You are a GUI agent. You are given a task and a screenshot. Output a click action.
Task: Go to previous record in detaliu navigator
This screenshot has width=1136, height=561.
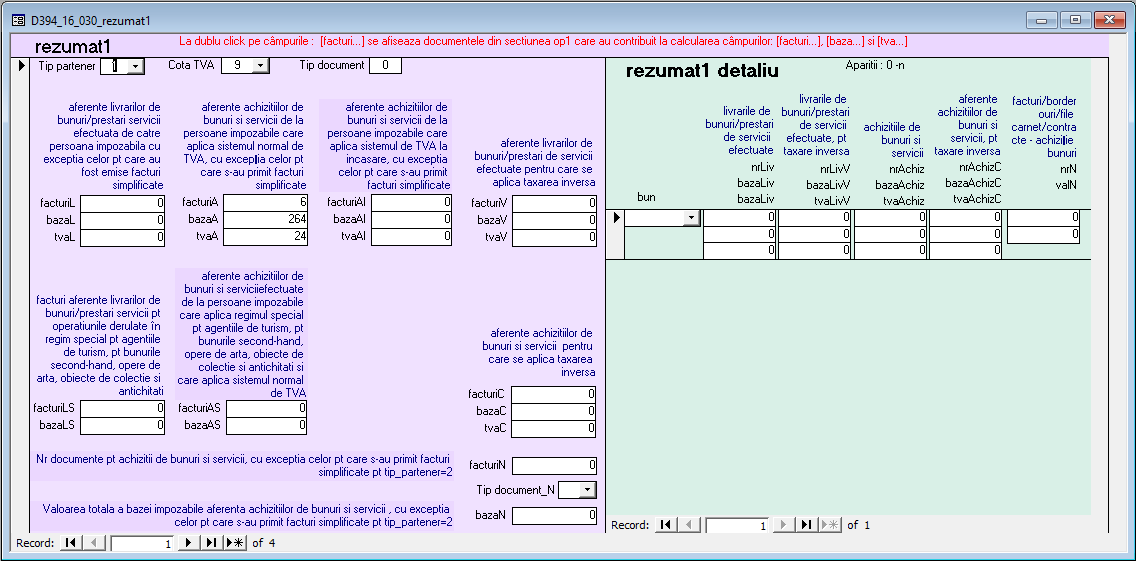[x=689, y=525]
